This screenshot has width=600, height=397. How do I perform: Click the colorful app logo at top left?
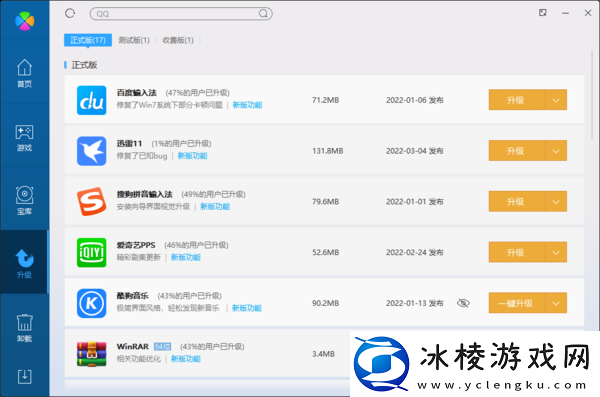pyautogui.click(x=24, y=21)
